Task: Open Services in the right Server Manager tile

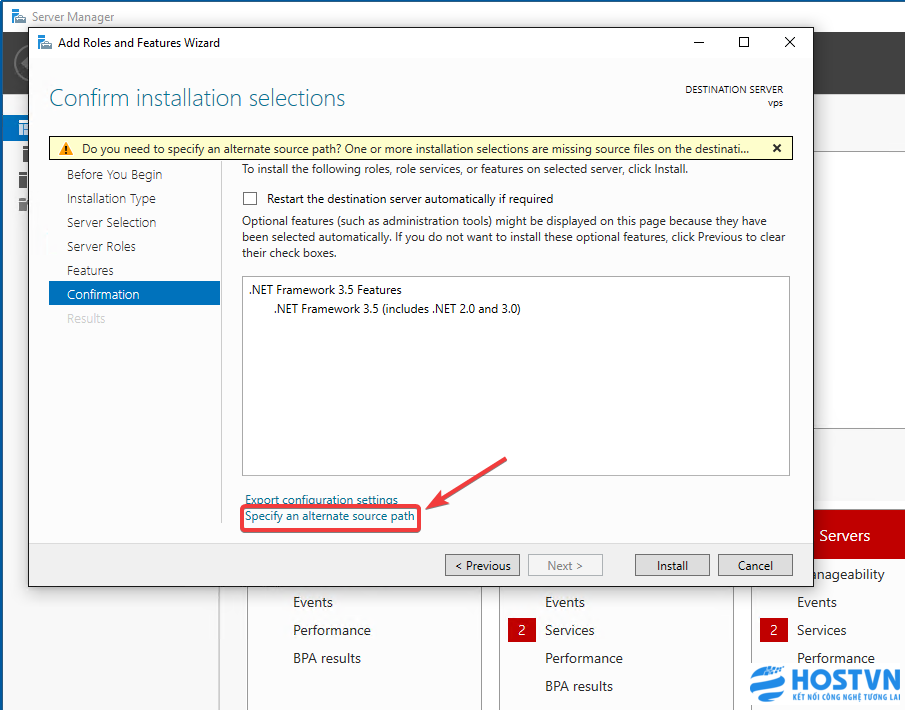Action: pos(821,630)
